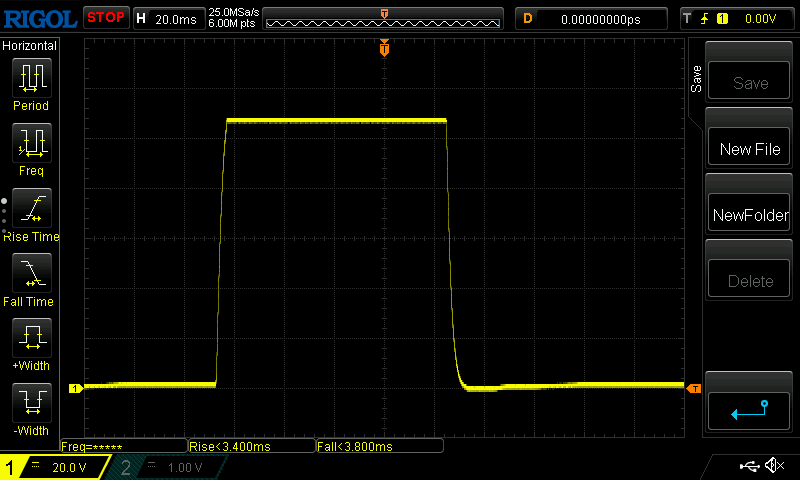Select the Fall Time measurement icon

point(32,273)
